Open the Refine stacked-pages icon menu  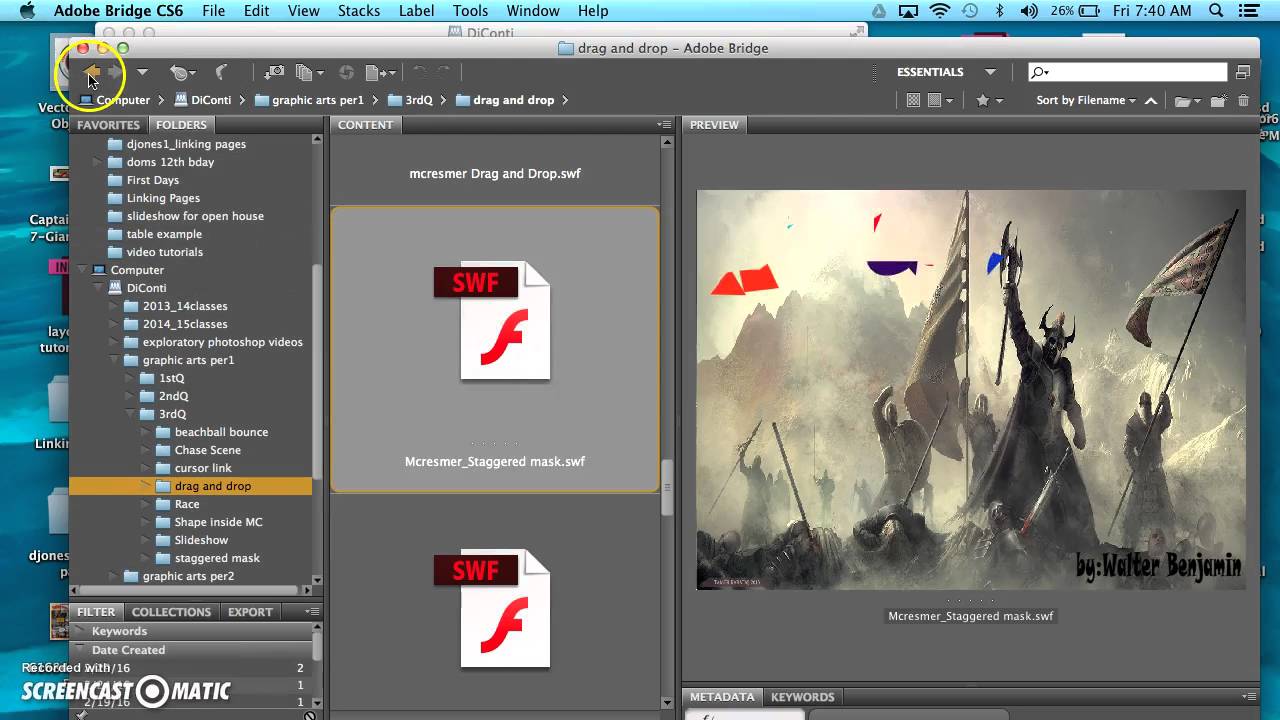[310, 72]
